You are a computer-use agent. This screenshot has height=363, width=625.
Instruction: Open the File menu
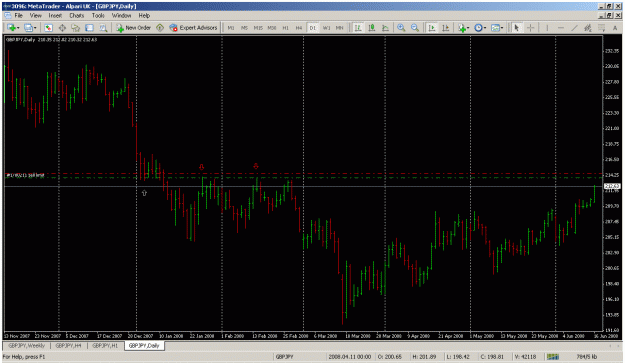(18, 16)
